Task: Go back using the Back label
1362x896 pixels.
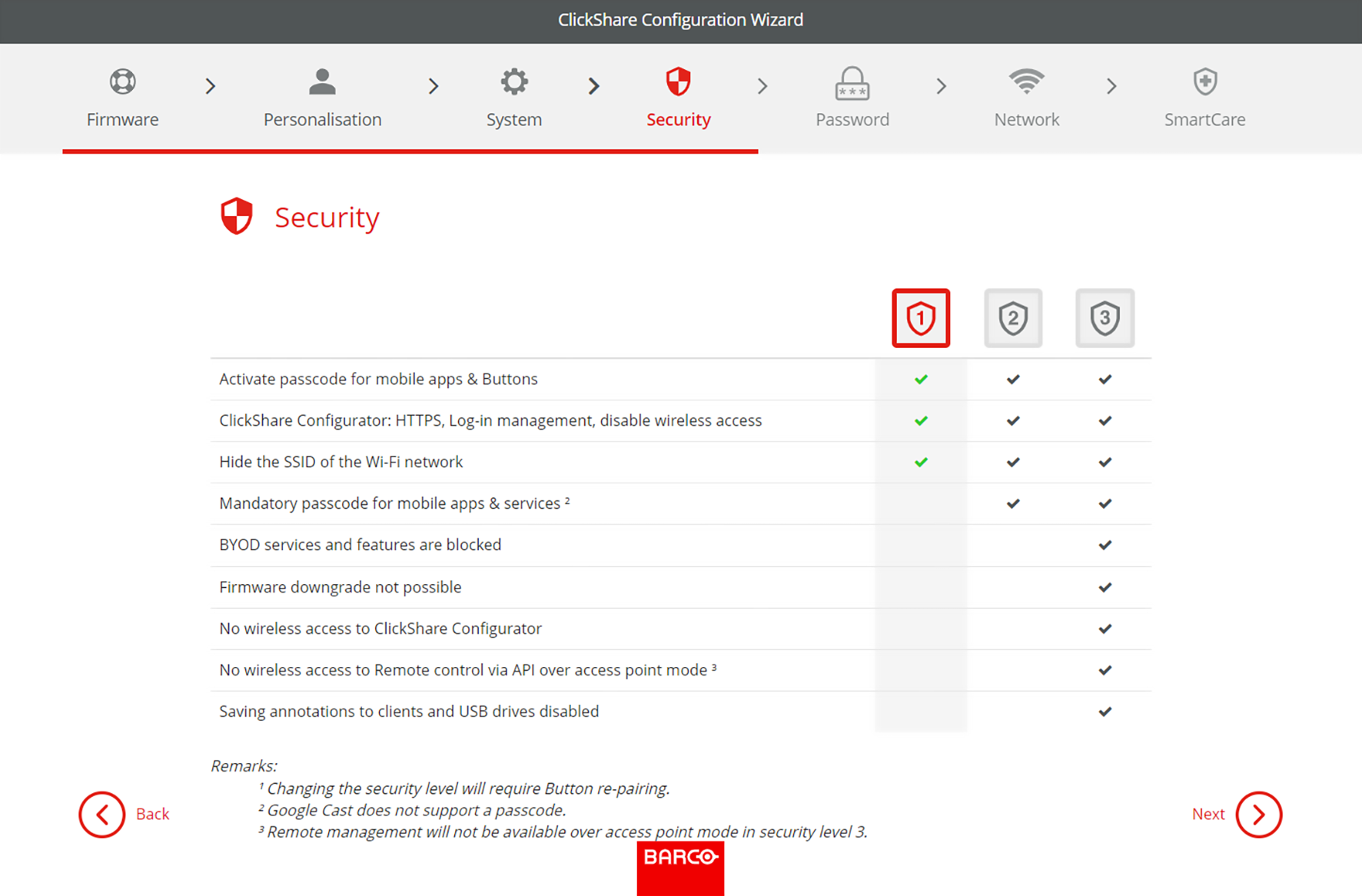Action: [x=152, y=814]
